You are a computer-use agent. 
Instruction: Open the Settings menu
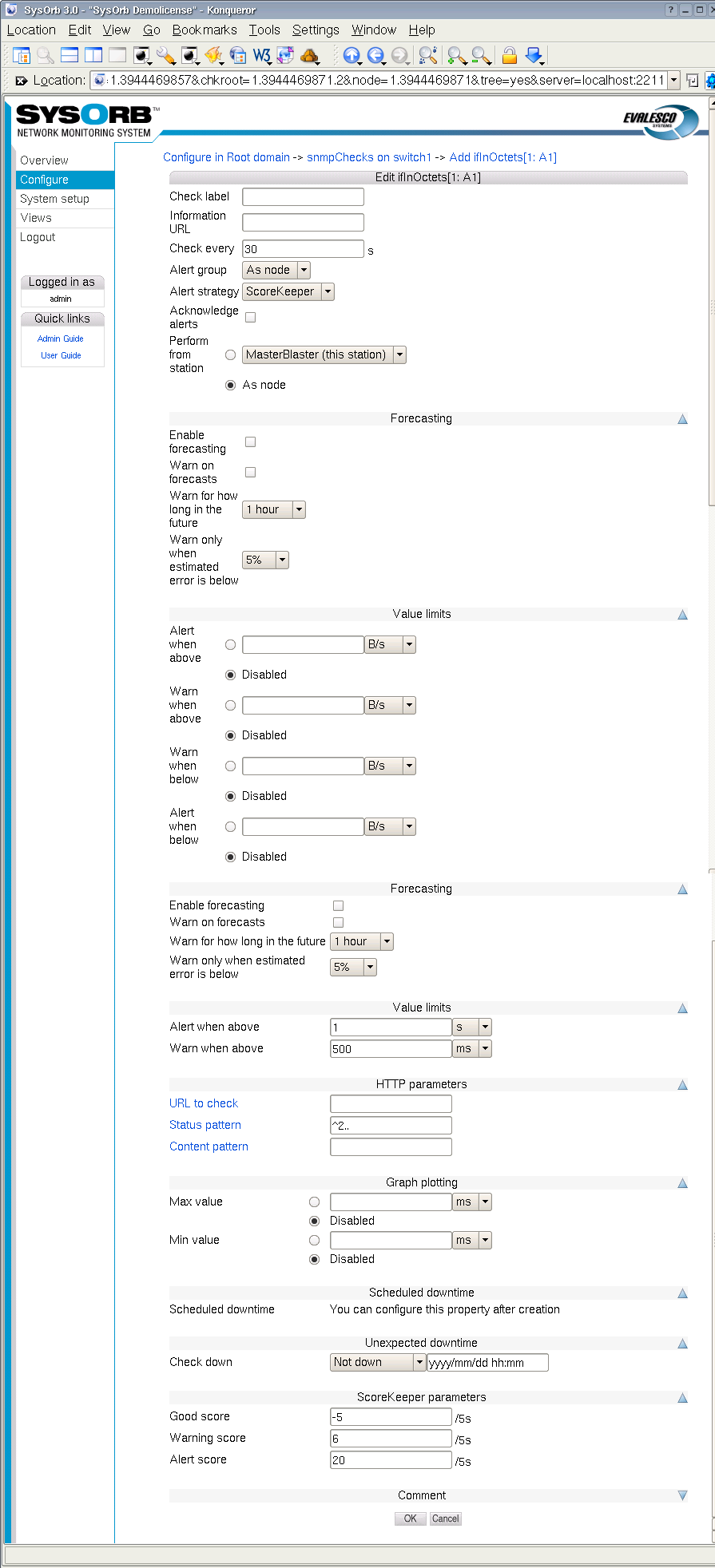[x=316, y=30]
